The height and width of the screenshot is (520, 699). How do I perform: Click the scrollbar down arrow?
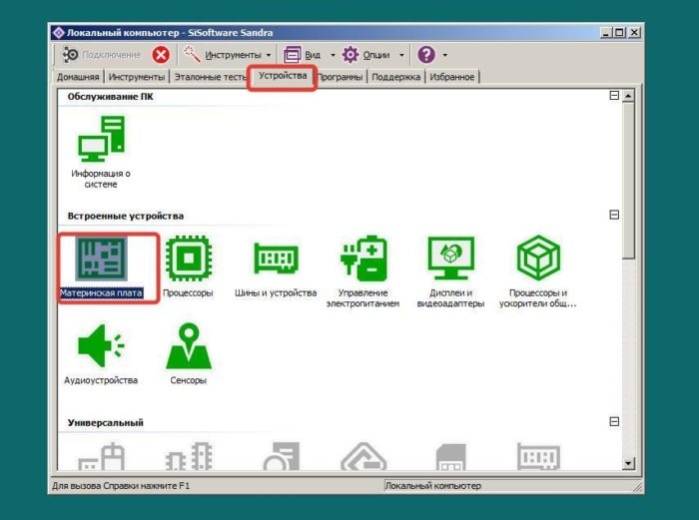pos(628,463)
